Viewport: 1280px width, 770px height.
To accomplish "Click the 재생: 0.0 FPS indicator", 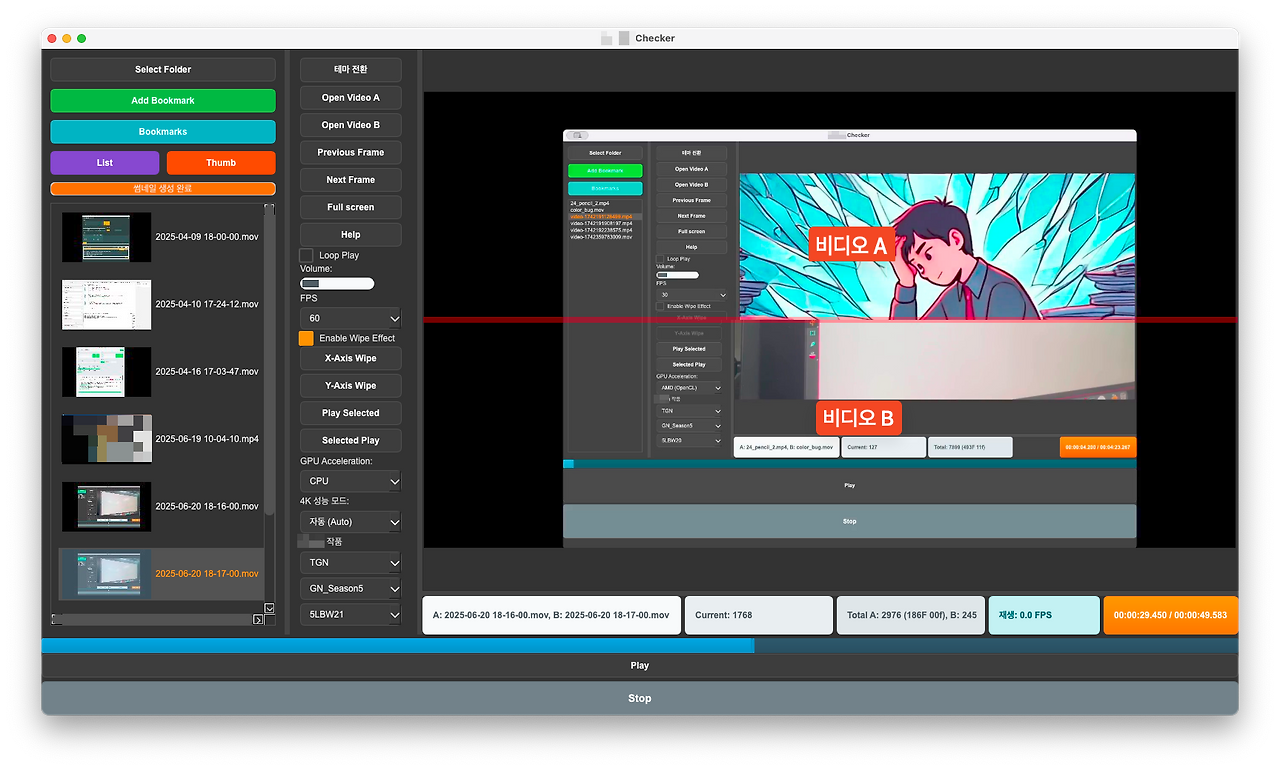I will click(1044, 616).
